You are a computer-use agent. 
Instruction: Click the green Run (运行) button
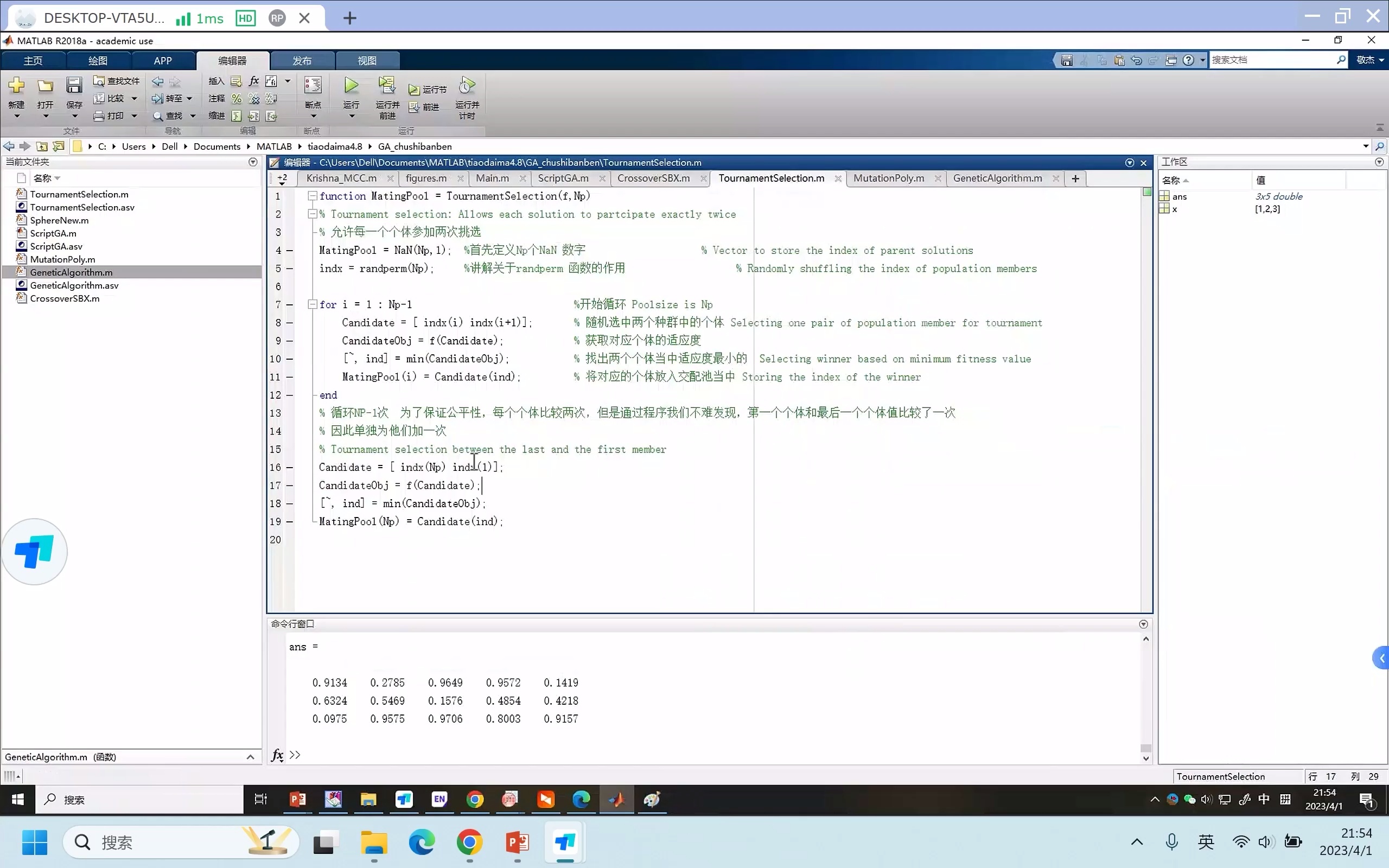pos(351,86)
